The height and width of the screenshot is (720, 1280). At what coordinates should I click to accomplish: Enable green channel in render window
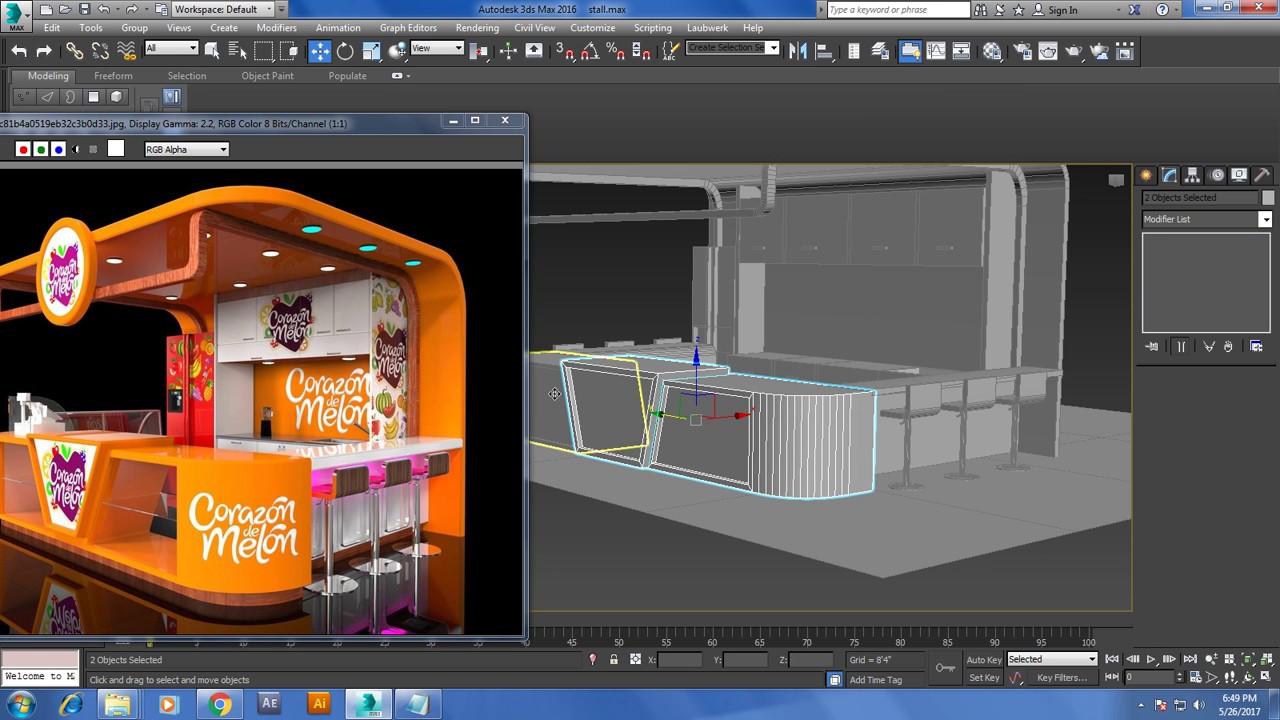[41, 149]
